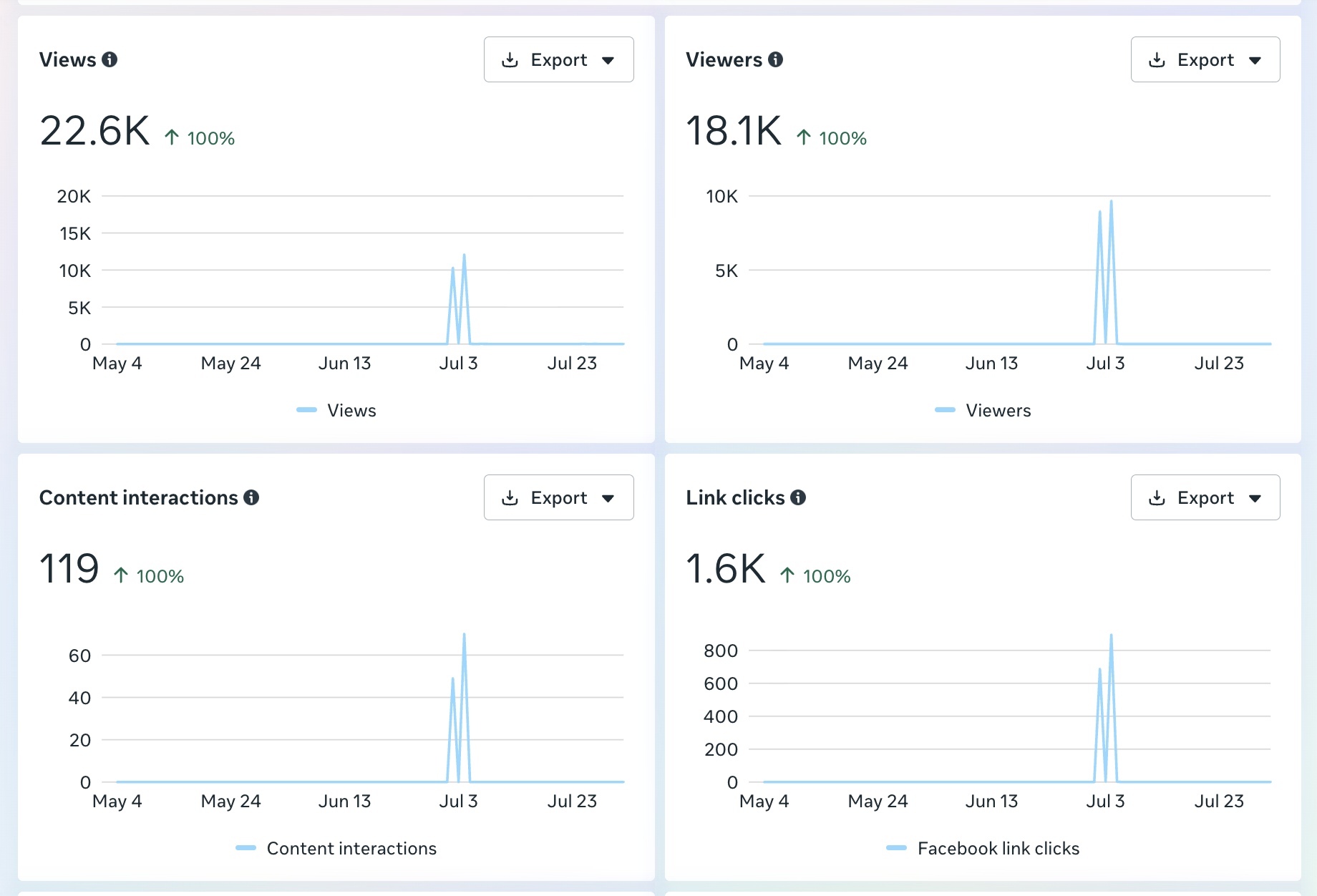This screenshot has width=1317, height=896.
Task: Click the Content interactions chart spike
Action: [464, 635]
